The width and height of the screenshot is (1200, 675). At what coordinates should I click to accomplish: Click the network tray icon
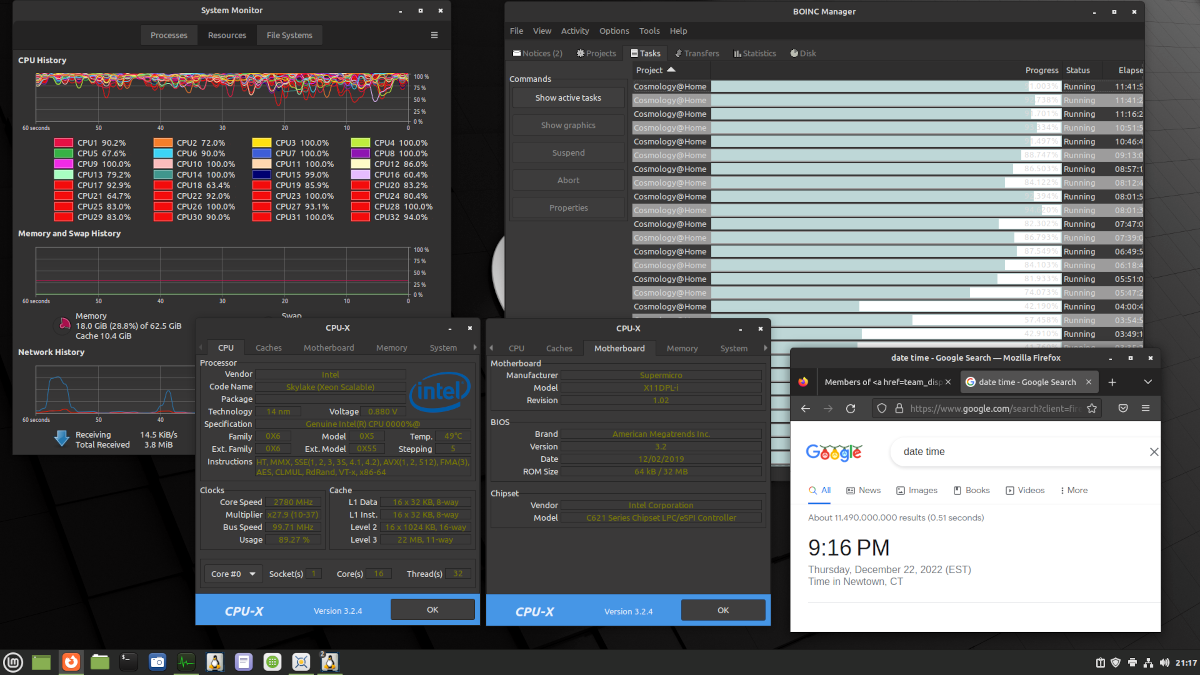click(1148, 662)
